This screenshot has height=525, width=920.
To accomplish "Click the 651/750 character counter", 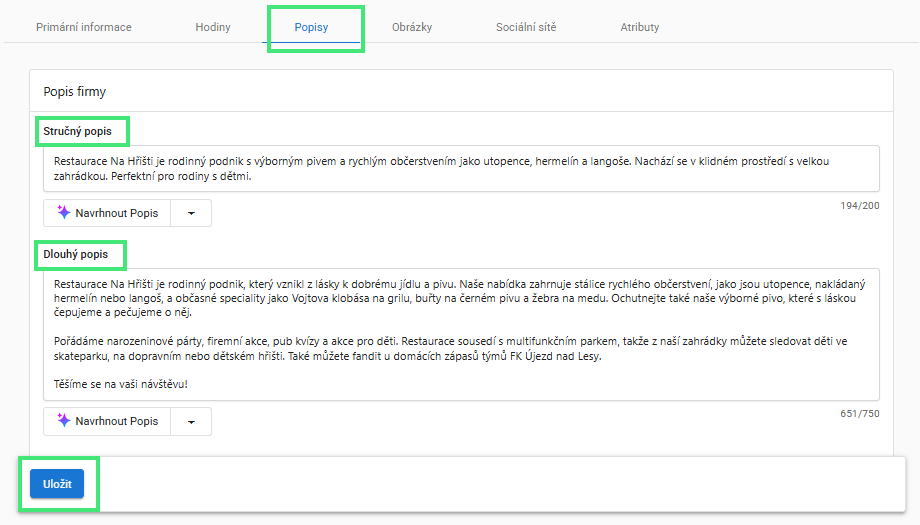I will coord(860,414).
